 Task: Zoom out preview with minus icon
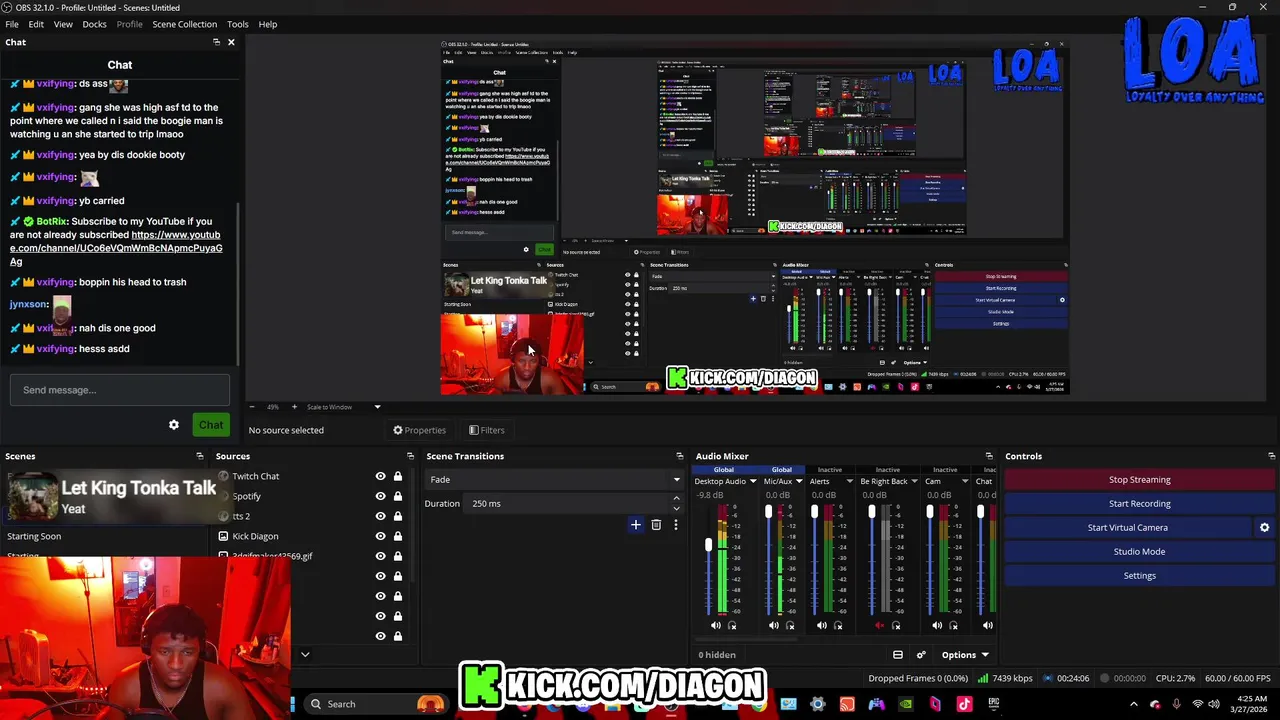[251, 407]
